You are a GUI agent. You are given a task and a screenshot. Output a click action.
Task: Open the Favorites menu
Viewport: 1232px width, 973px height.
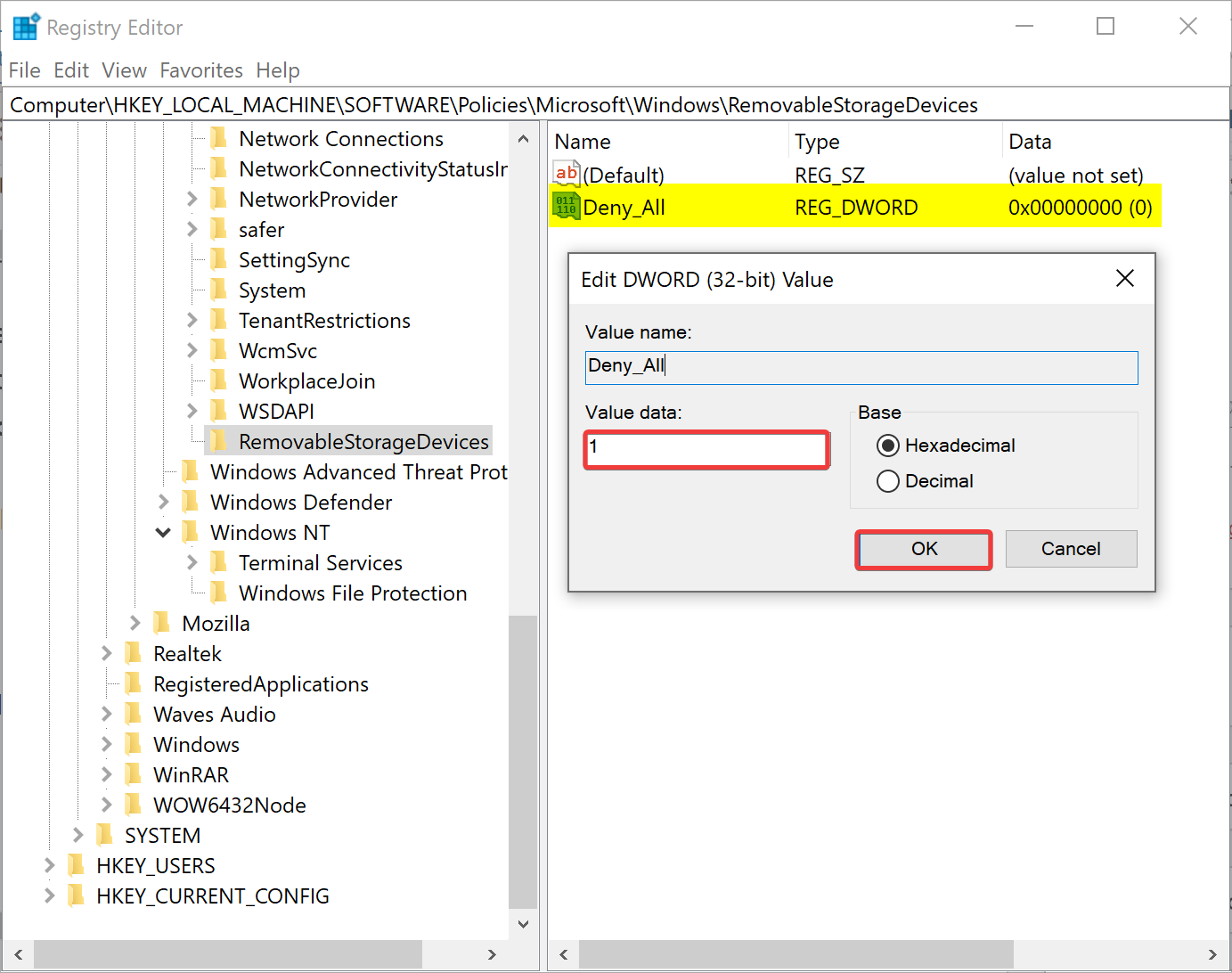click(201, 70)
